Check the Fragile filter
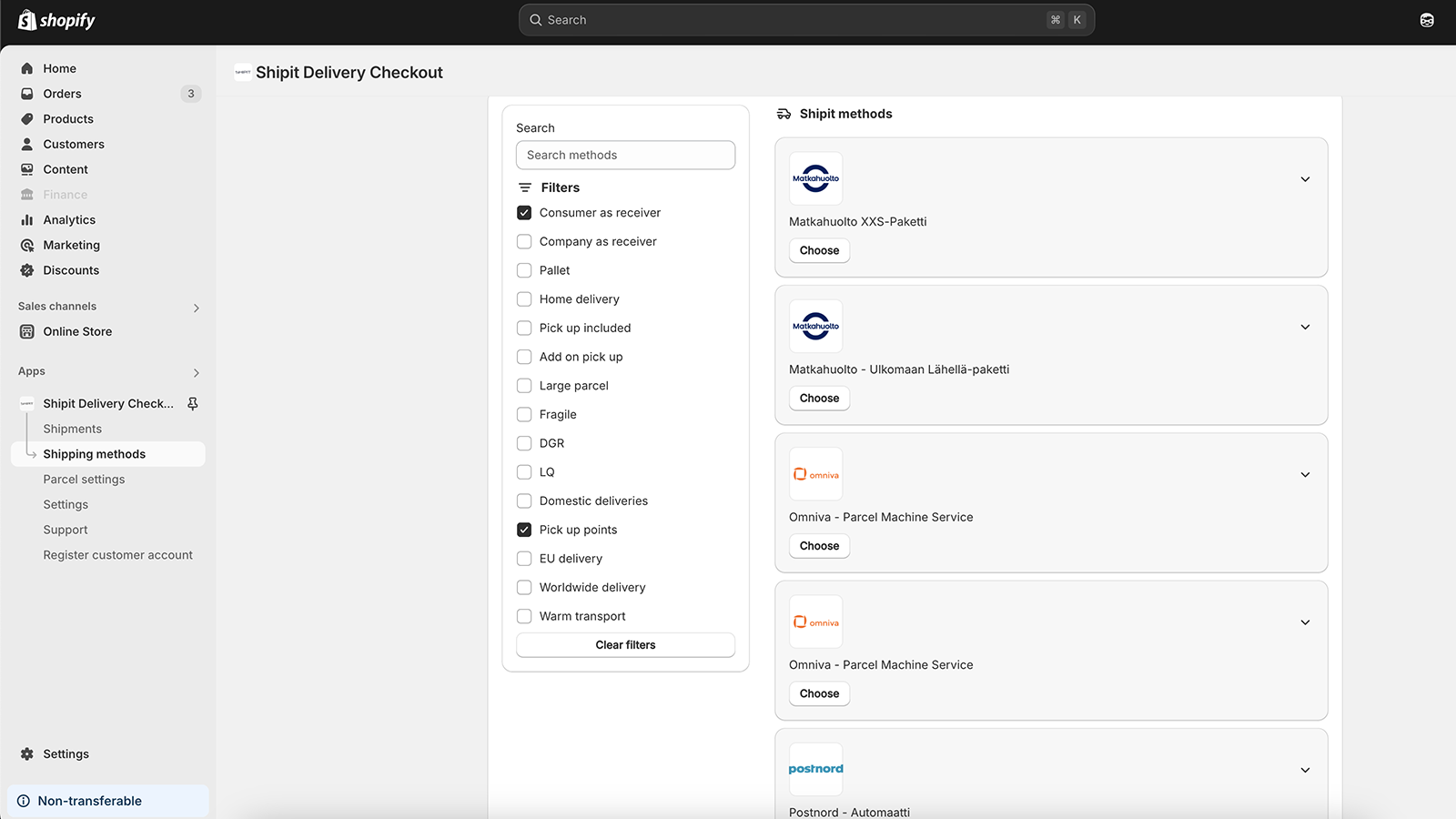Screen dimensions: 1456x819 pos(524,414)
